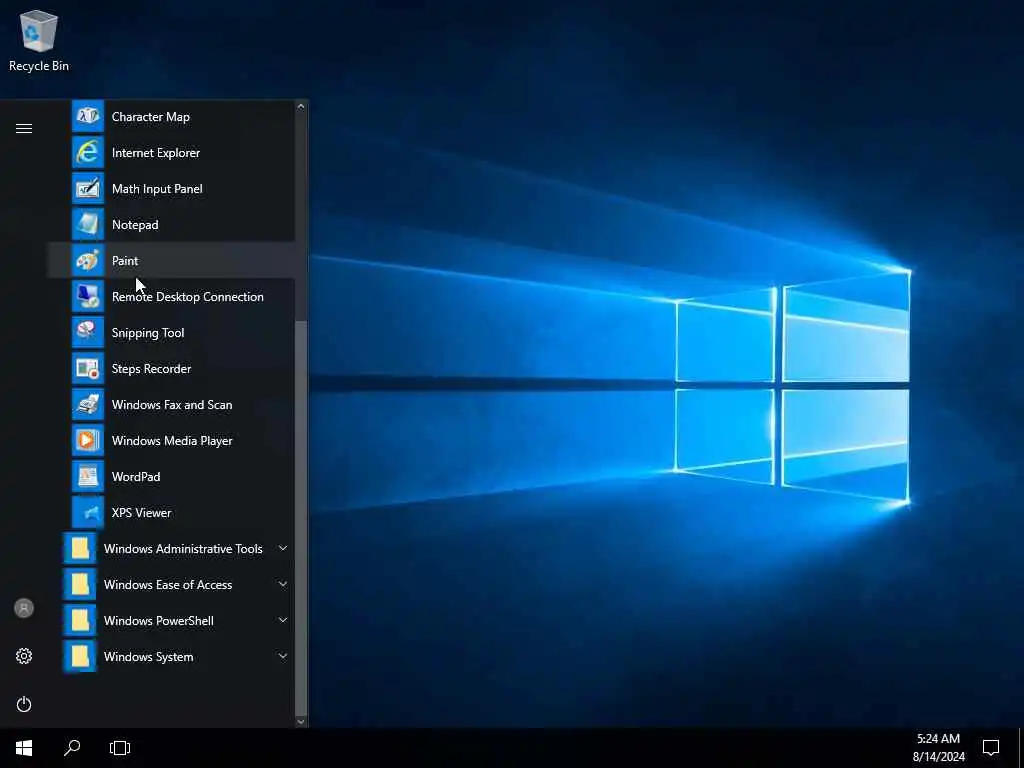Open Snipping Tool via its scissors icon
Screen dimensions: 1024x768
(x=88, y=332)
